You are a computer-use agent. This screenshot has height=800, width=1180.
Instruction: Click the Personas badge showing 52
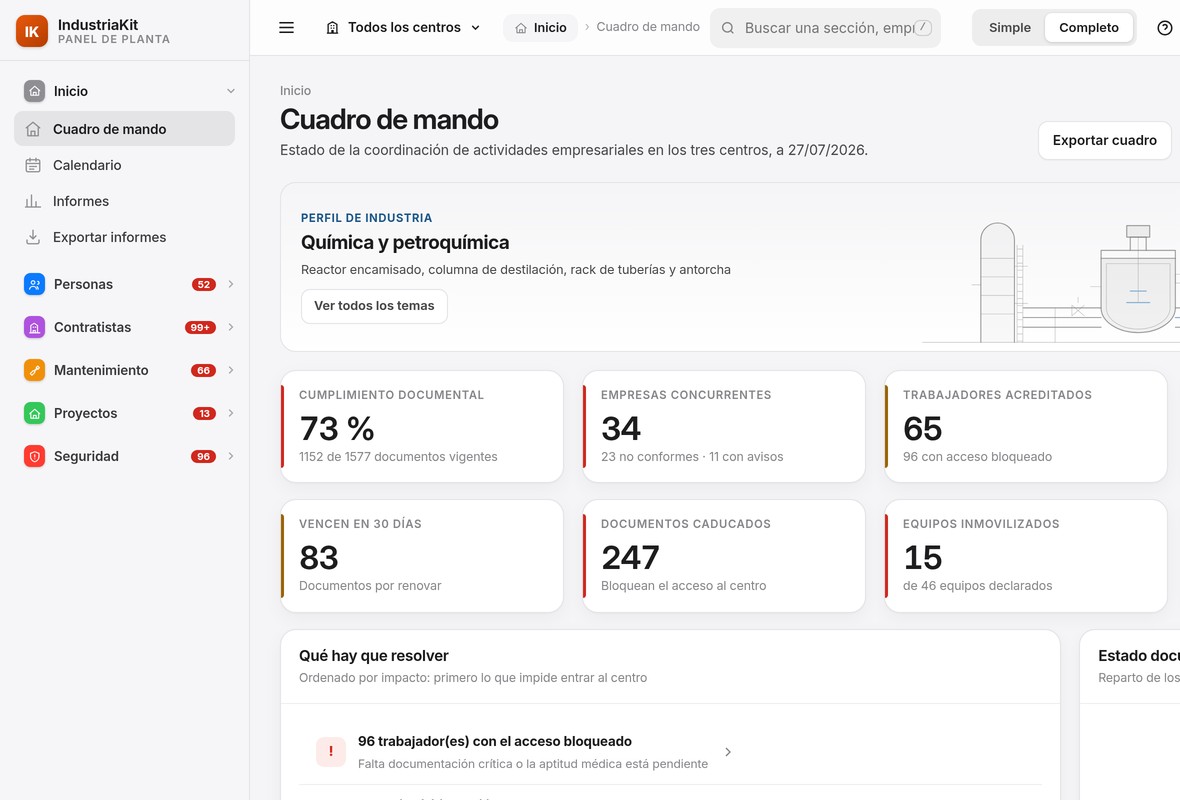coord(204,284)
